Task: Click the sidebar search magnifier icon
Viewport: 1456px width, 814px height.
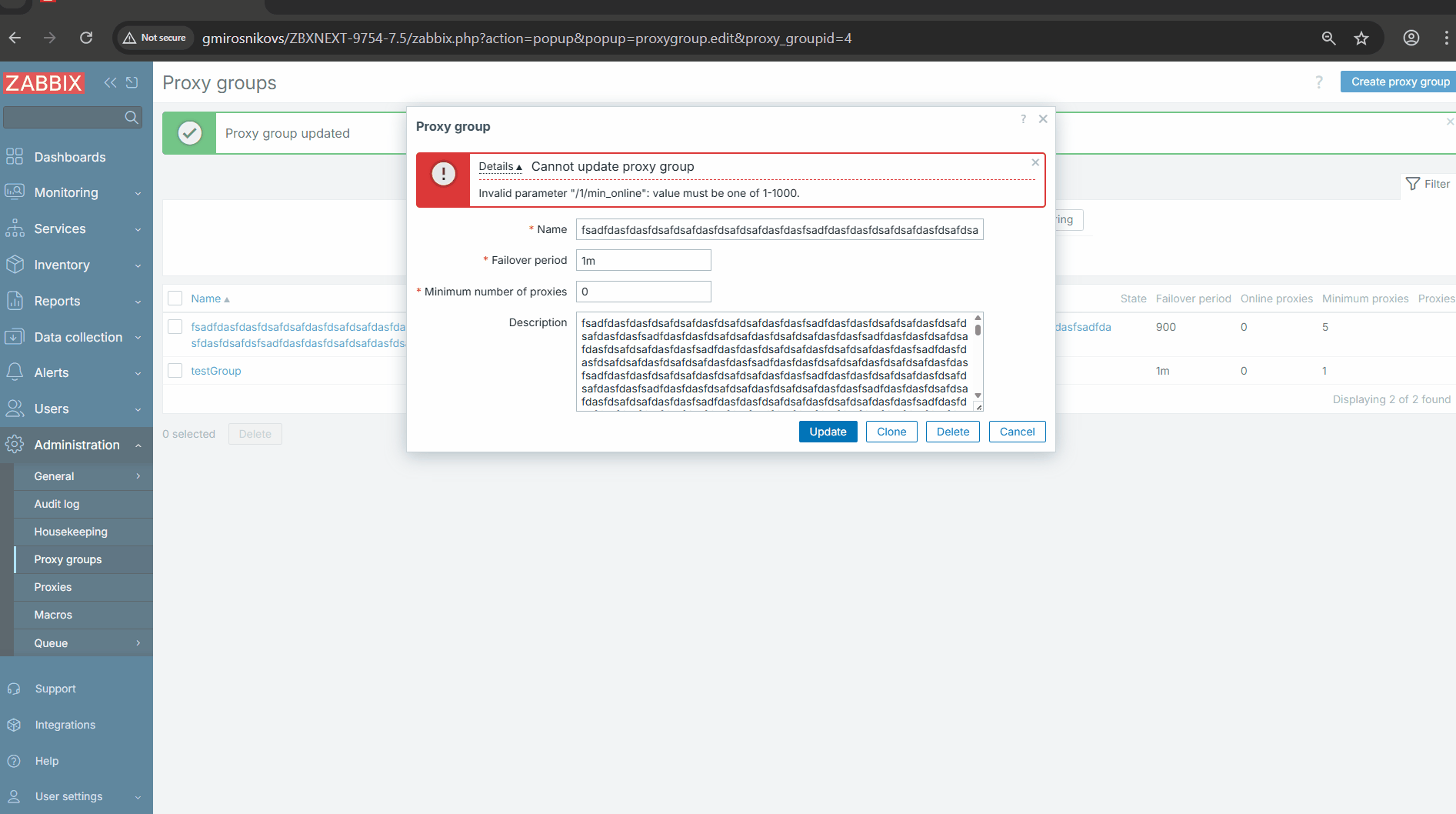Action: (x=132, y=117)
